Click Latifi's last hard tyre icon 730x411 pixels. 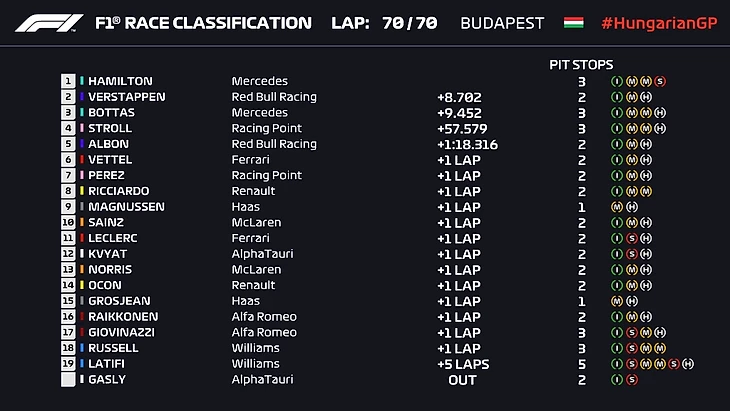(x=689, y=364)
